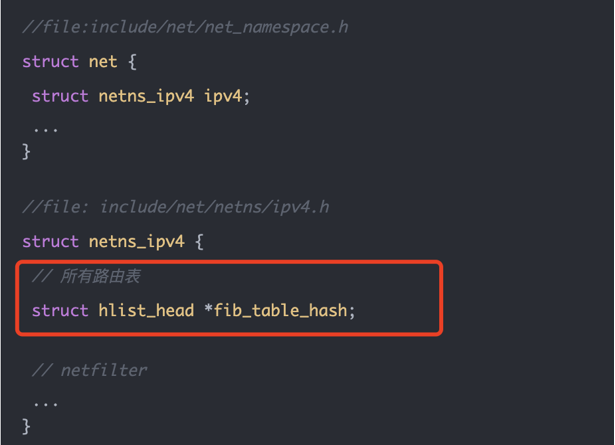The image size is (615, 445).
Task: Click the "ipv4;" member name
Action: [227, 96]
